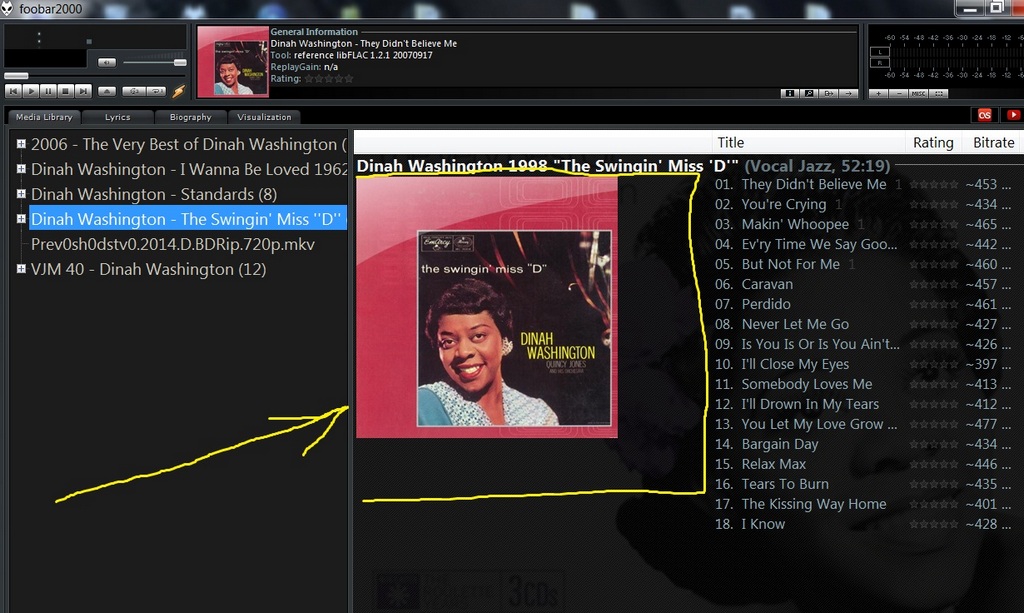Viewport: 1024px width, 613px height.
Task: Adjust the volume slider handle
Action: (x=180, y=63)
